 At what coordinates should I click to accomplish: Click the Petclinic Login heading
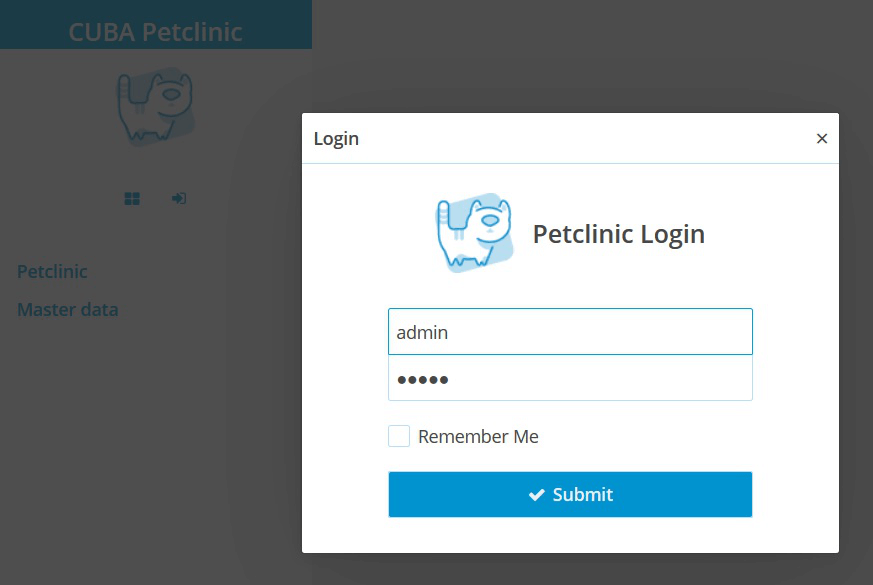618,233
